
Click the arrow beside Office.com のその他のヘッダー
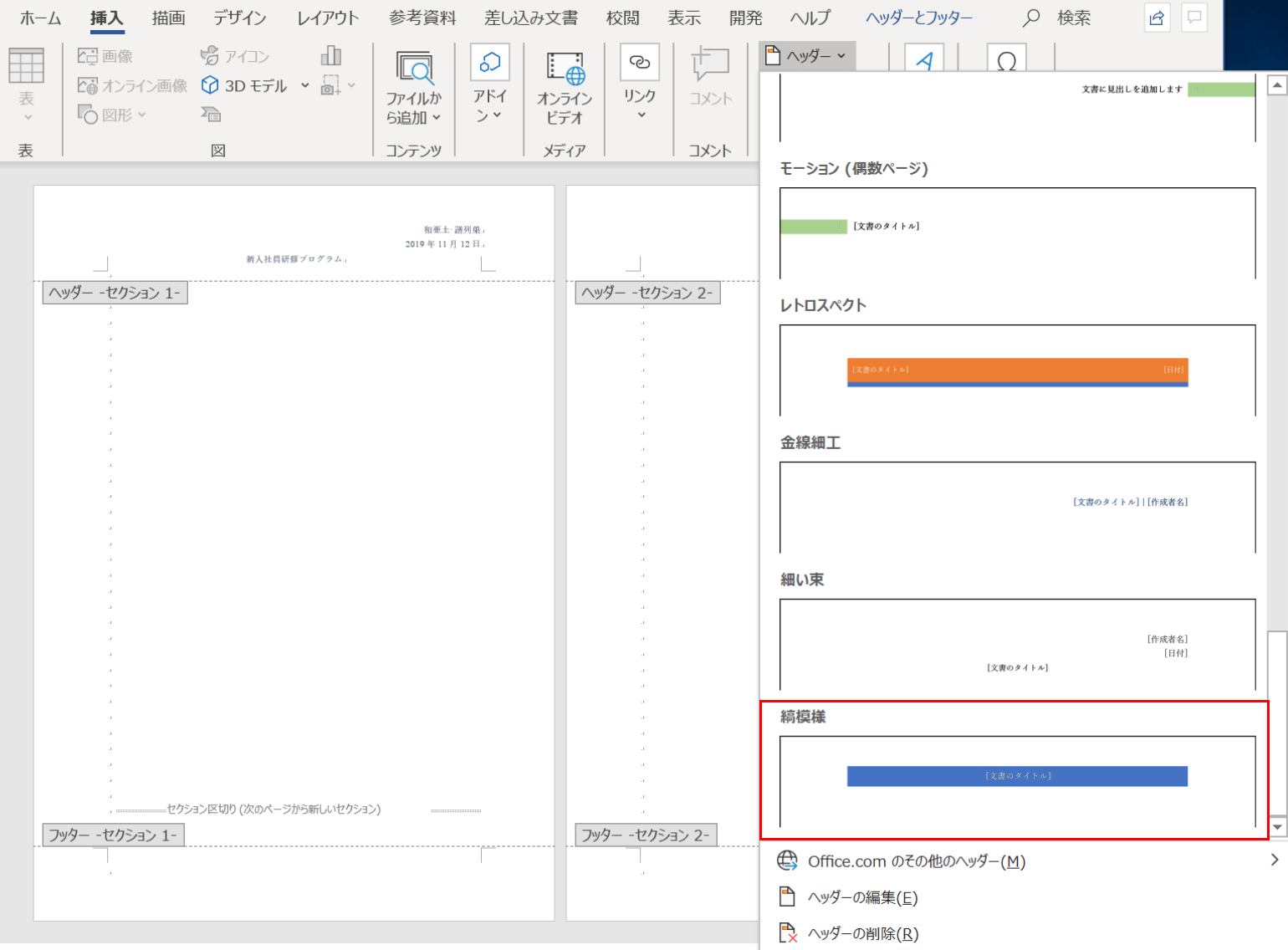point(1274,861)
